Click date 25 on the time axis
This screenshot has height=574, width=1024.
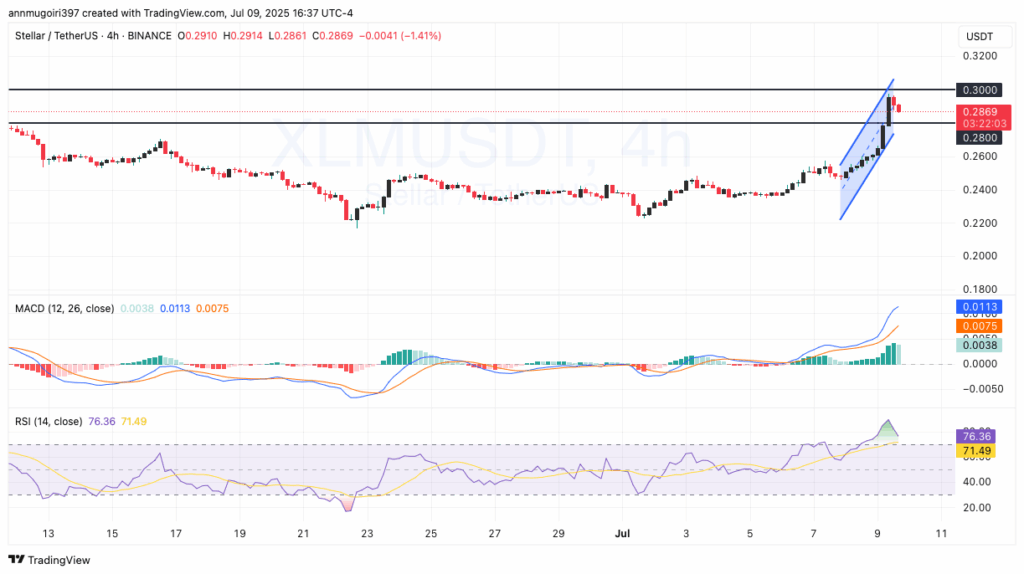pyautogui.click(x=431, y=534)
